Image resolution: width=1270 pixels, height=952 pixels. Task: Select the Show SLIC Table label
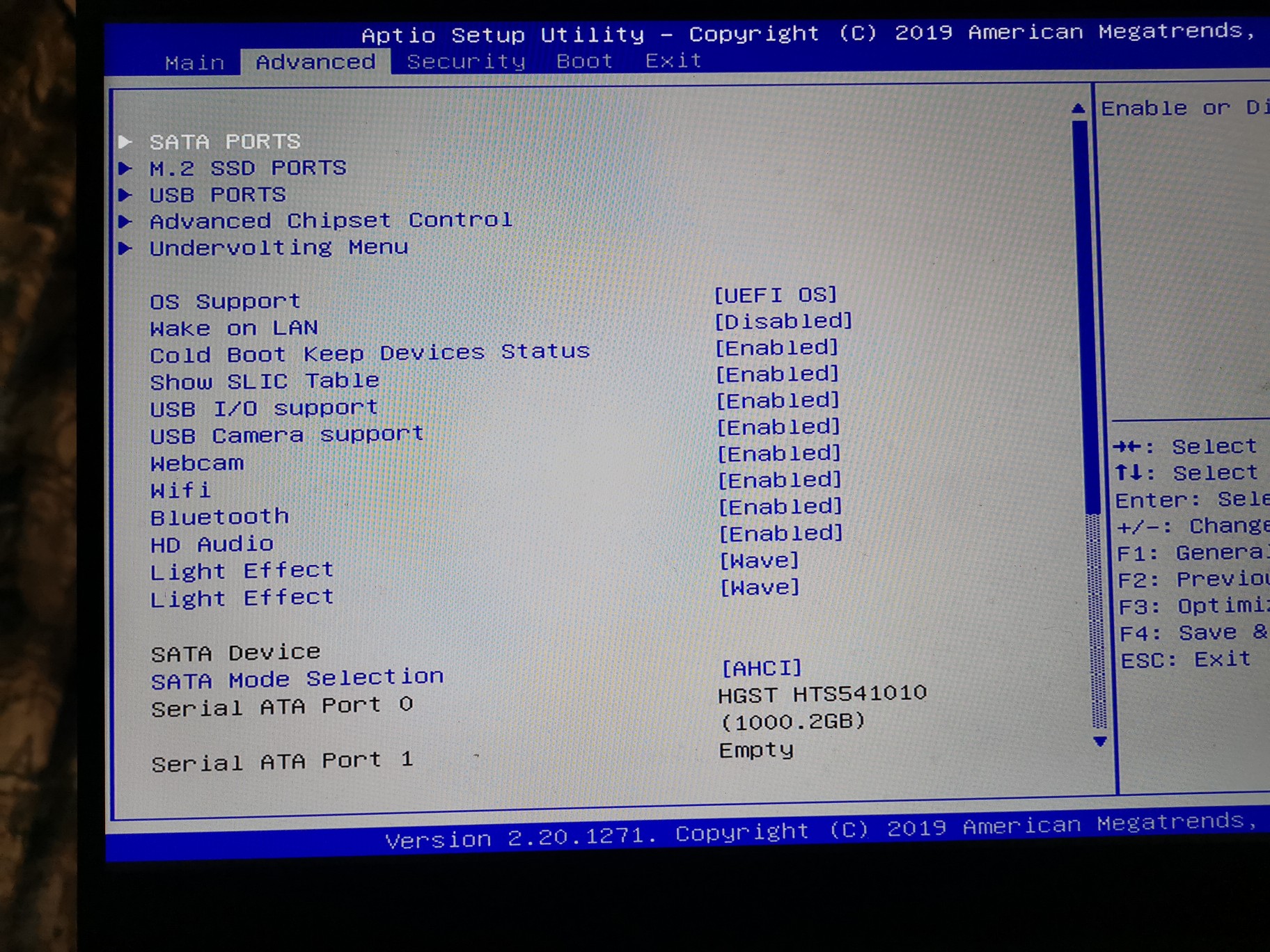[265, 381]
